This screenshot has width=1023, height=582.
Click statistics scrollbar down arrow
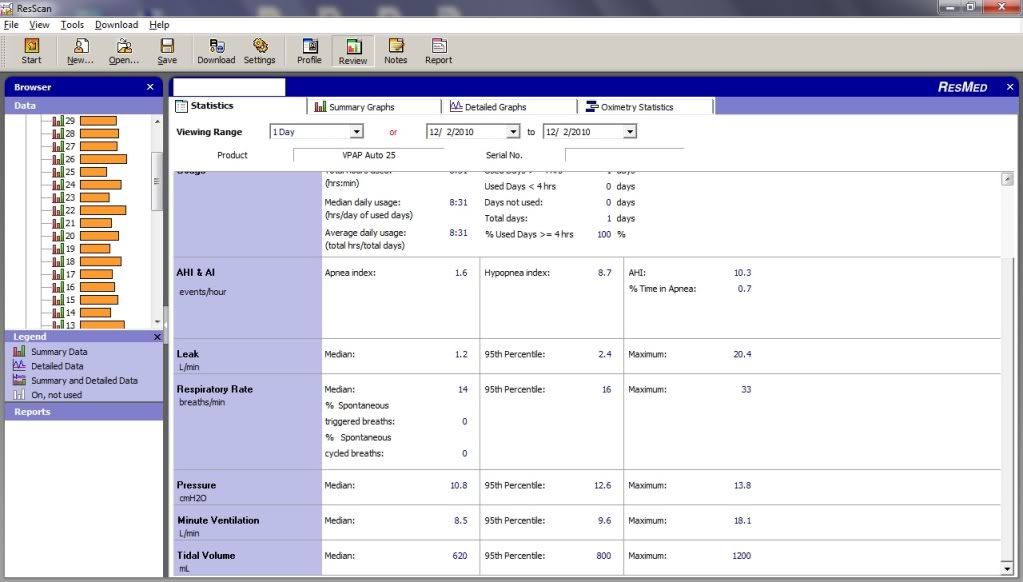tap(1007, 569)
